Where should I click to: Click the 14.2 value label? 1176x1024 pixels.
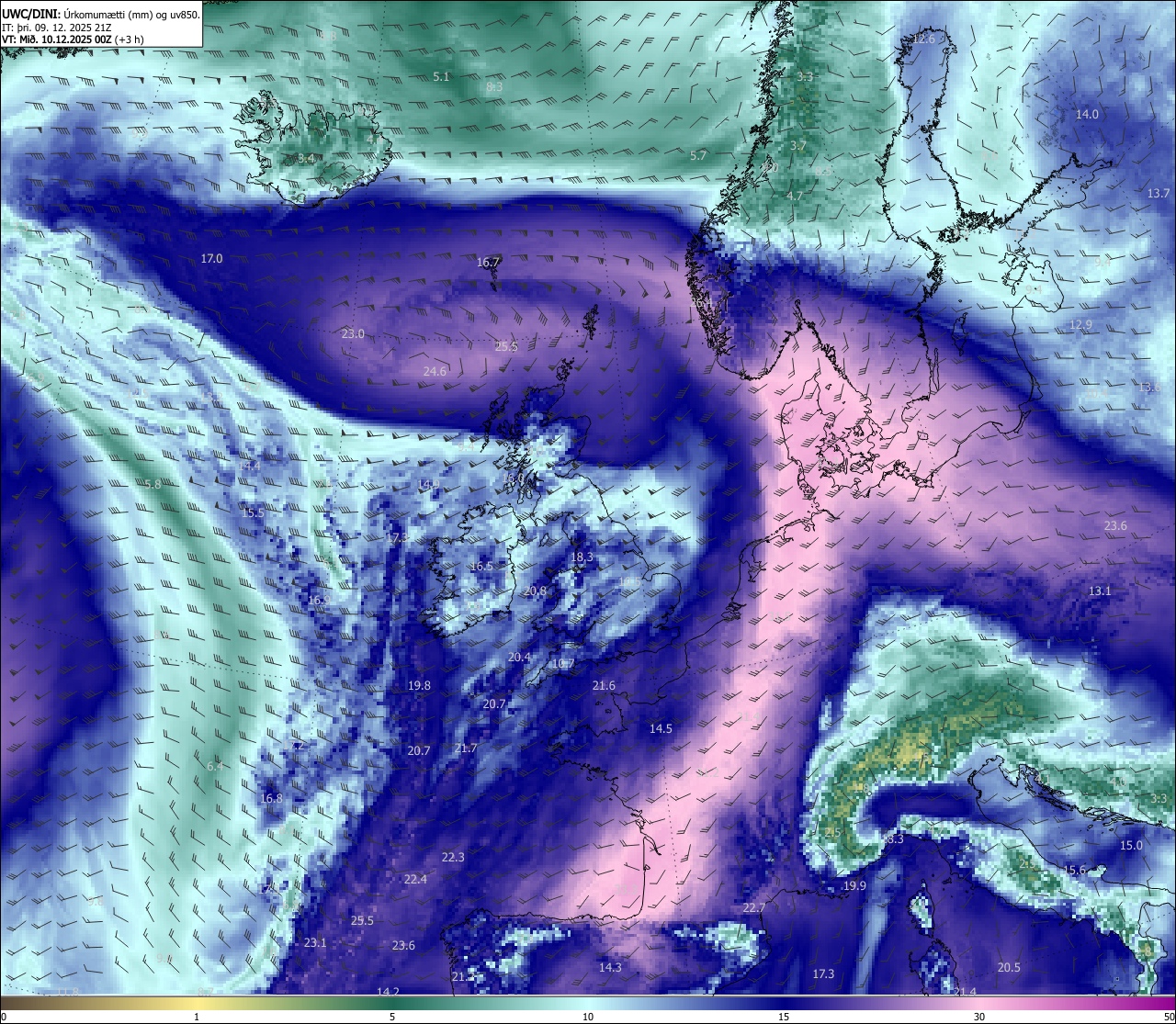click(x=388, y=991)
